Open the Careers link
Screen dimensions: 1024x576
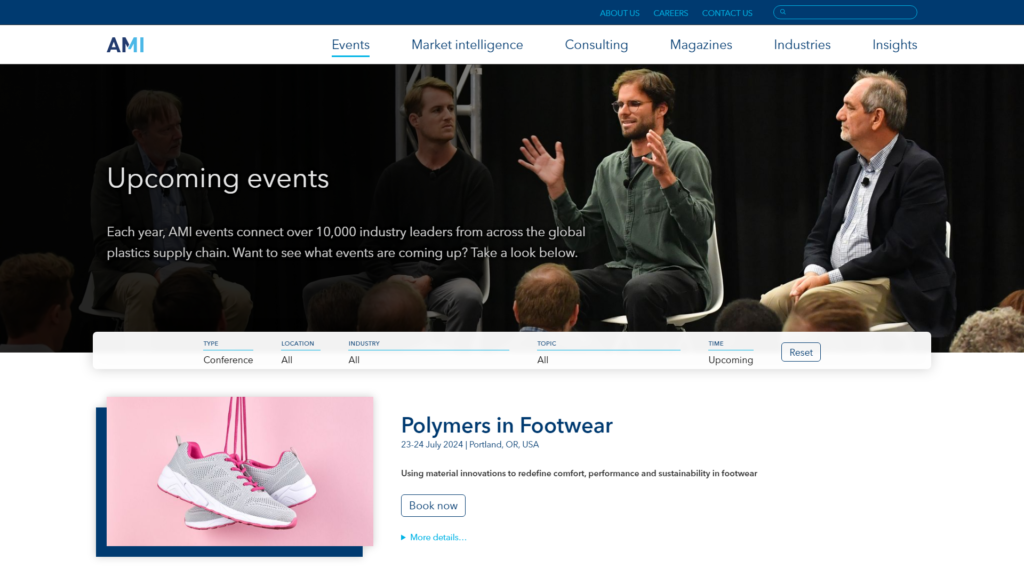point(671,13)
